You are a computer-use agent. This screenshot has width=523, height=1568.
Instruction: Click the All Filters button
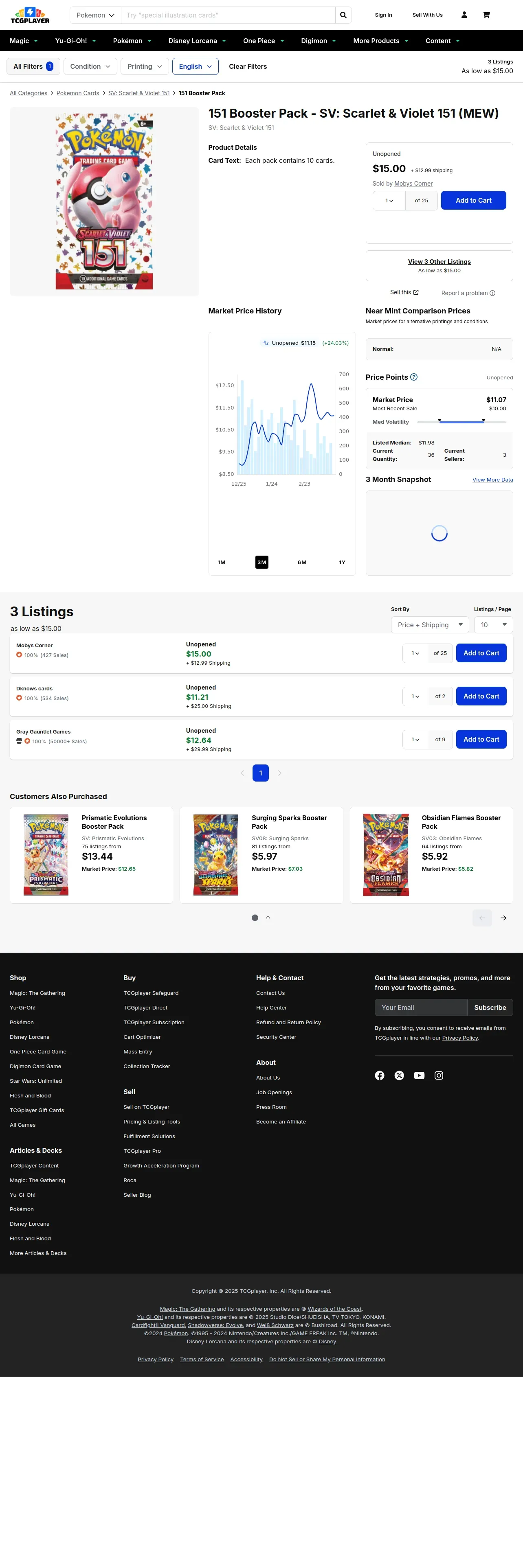tap(33, 66)
